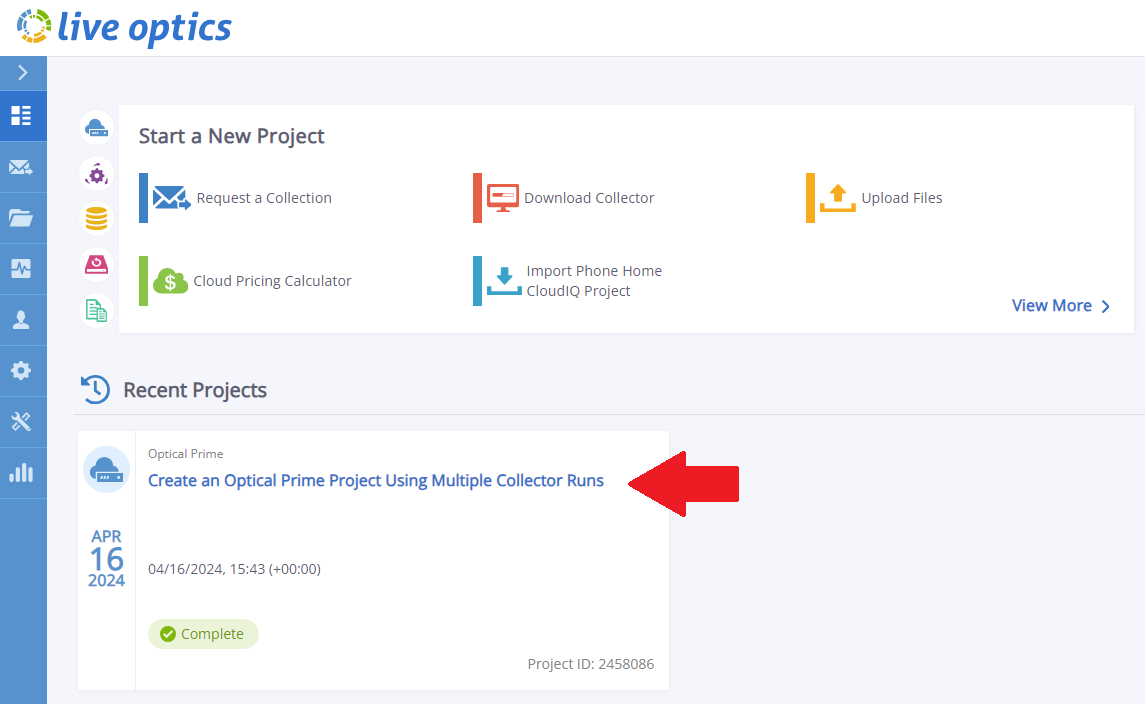
Task: Expand the left sidebar with chevron
Action: pyautogui.click(x=22, y=73)
